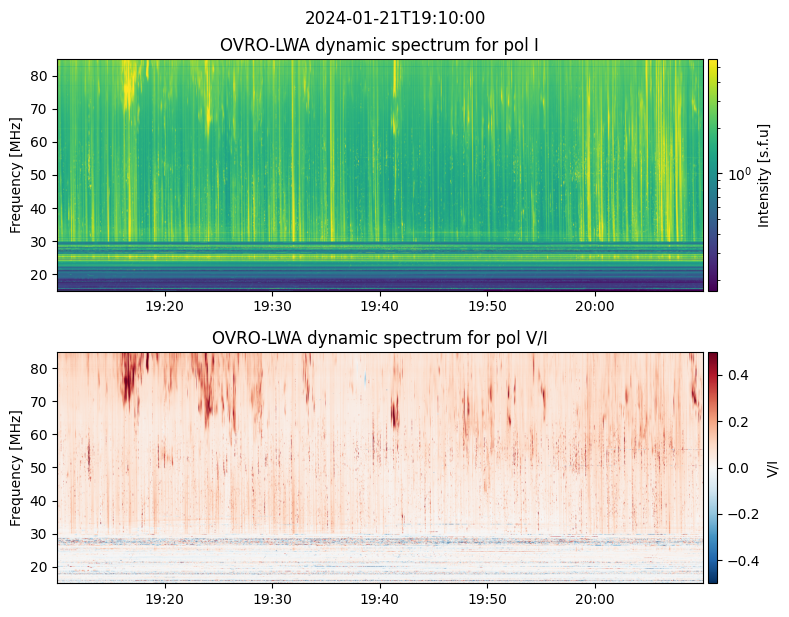Click the 19:40 time tick on pol I plot
The height and width of the screenshot is (617, 789).
tap(380, 305)
